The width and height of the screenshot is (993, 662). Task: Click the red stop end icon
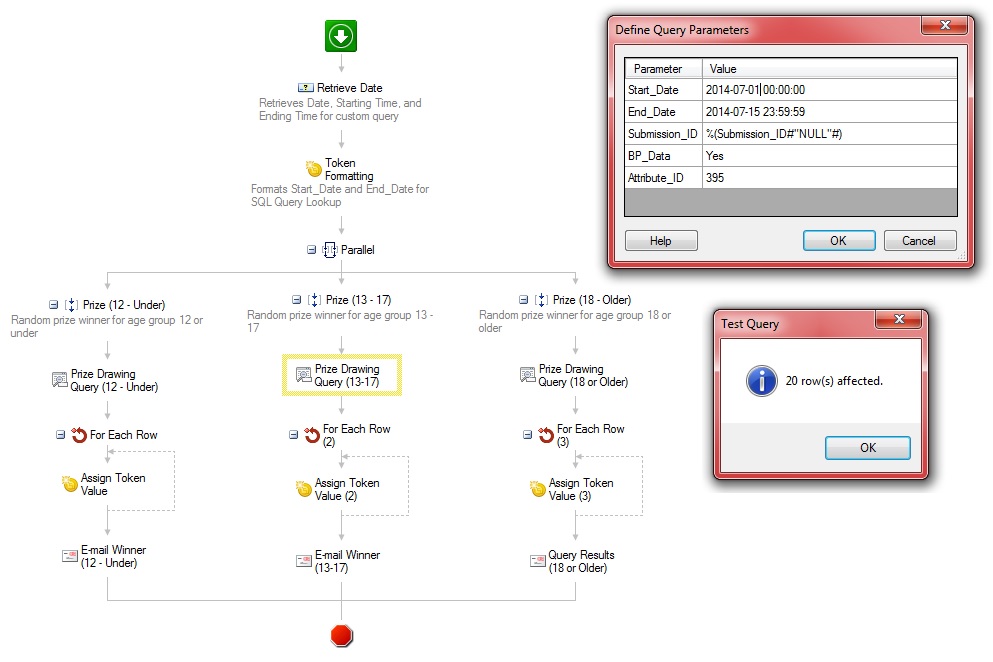point(341,635)
